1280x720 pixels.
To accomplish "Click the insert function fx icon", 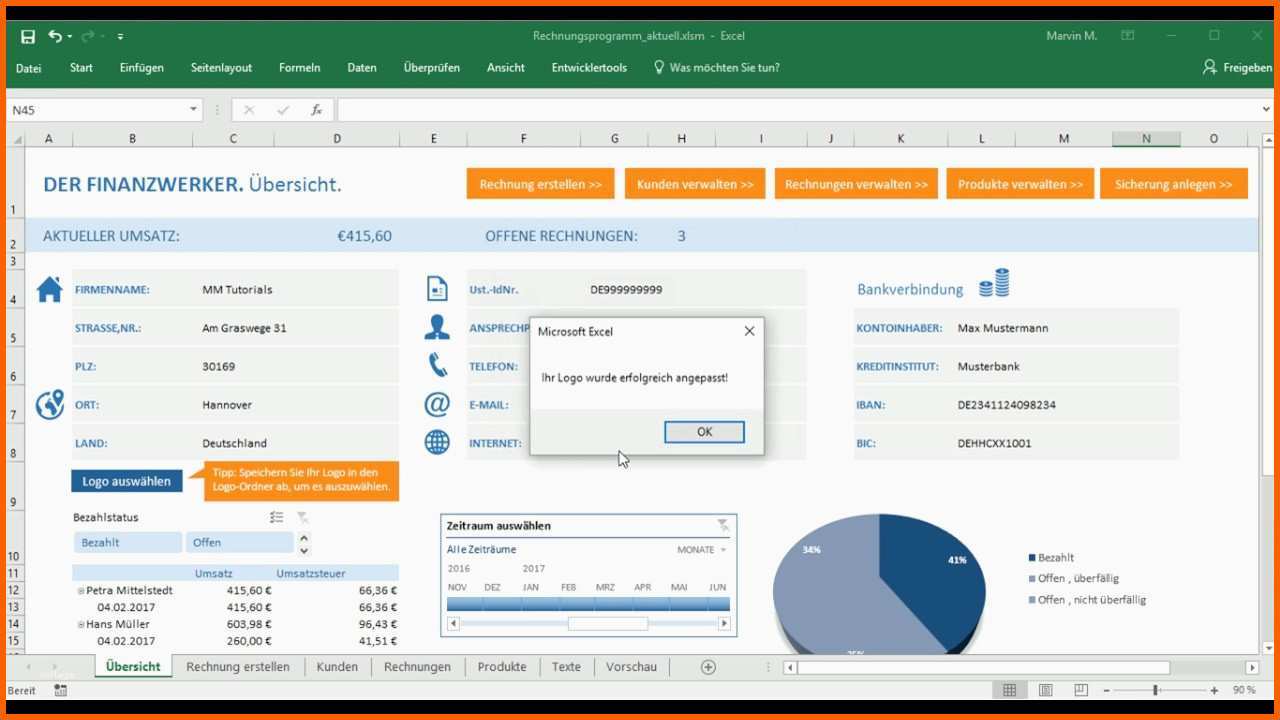I will point(316,110).
